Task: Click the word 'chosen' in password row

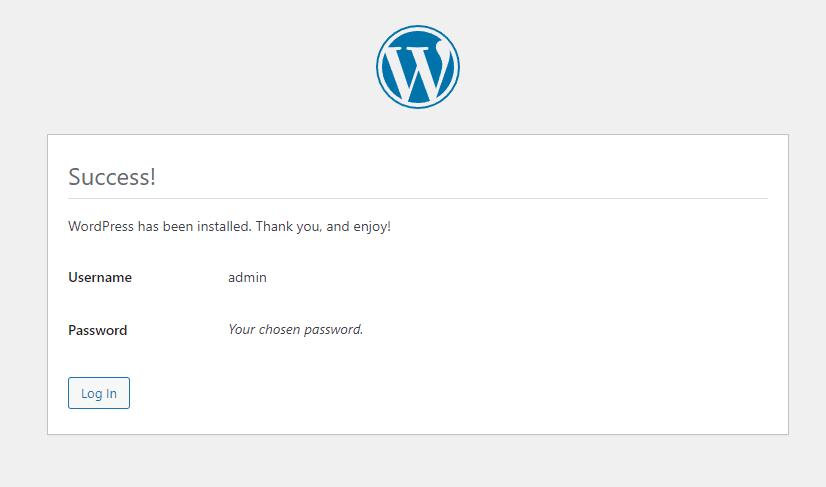Action: (x=281, y=329)
